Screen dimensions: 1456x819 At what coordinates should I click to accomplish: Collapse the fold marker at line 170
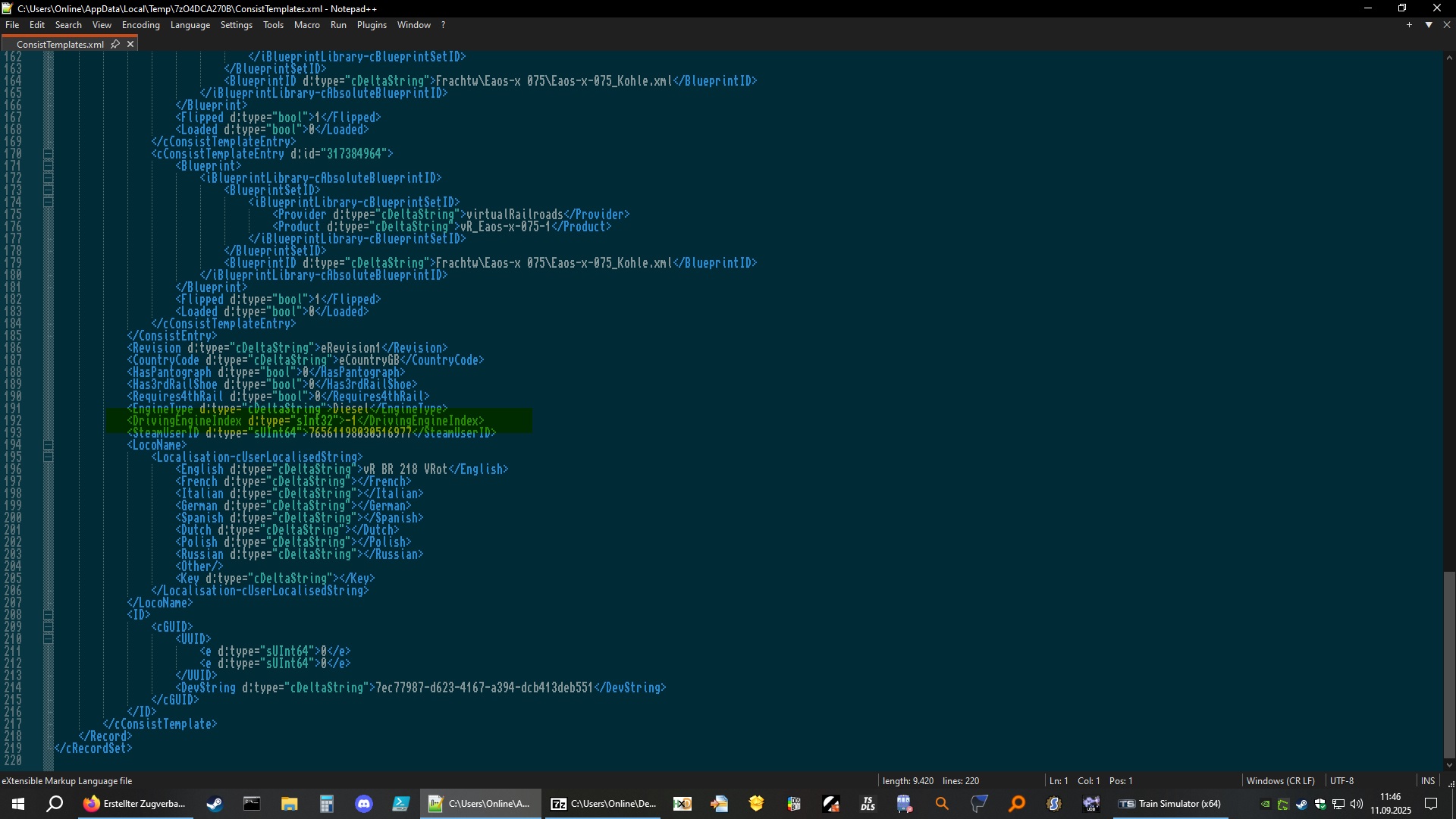(x=49, y=154)
